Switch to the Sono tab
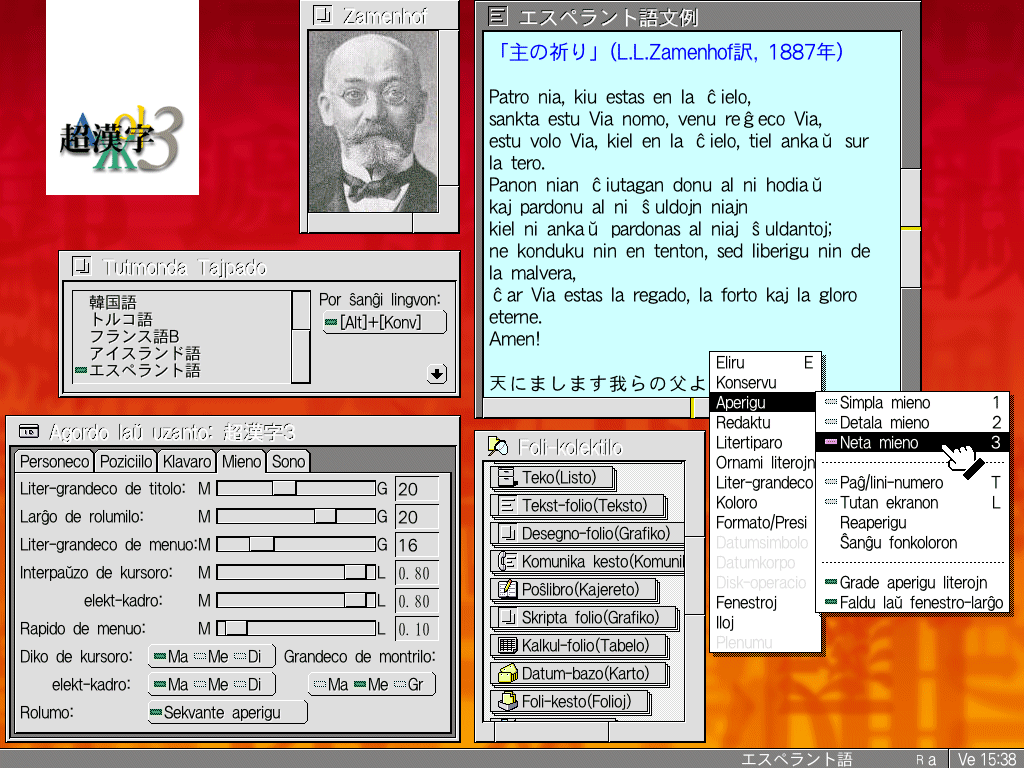1024x768 pixels. point(288,461)
